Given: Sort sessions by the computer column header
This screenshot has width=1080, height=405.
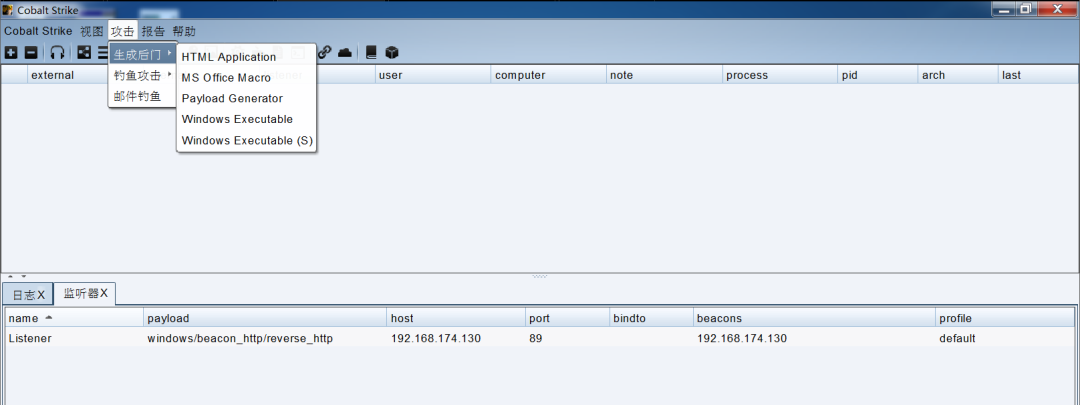Looking at the screenshot, I should (548, 75).
